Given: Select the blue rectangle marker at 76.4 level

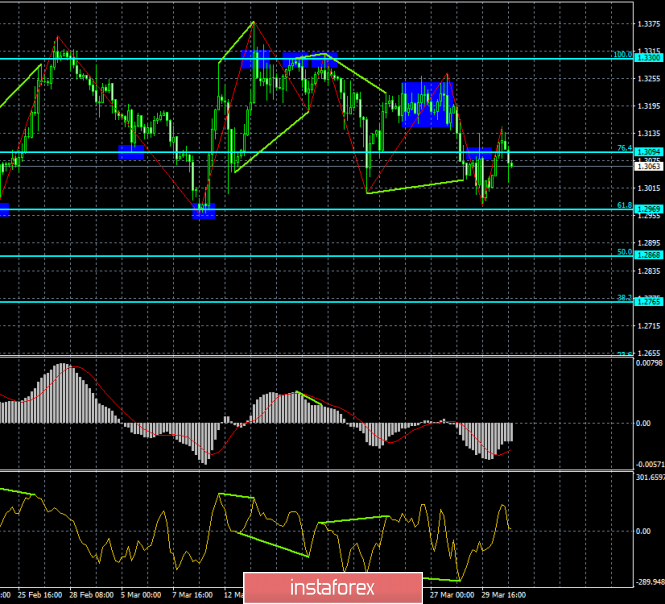Looking at the screenshot, I should (478, 153).
